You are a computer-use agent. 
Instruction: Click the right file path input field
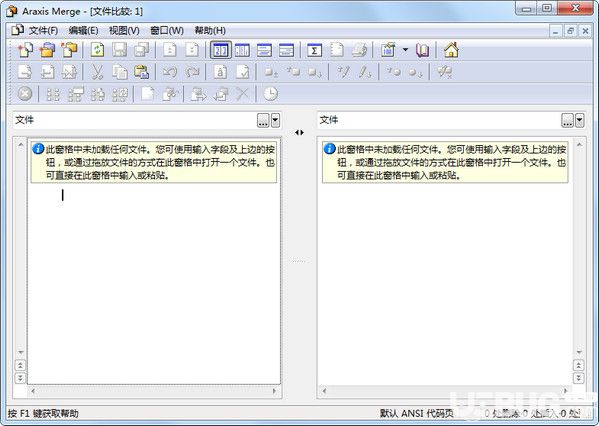439,120
